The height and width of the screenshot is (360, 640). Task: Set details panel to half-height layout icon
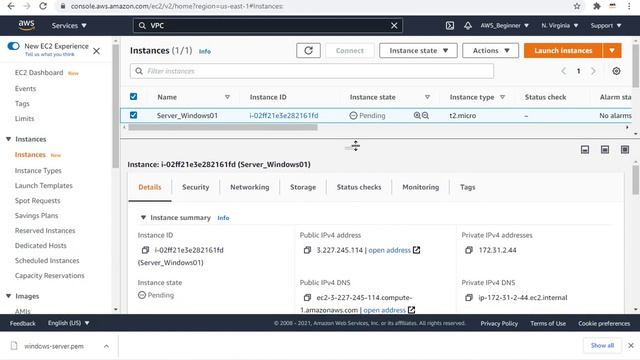605,150
